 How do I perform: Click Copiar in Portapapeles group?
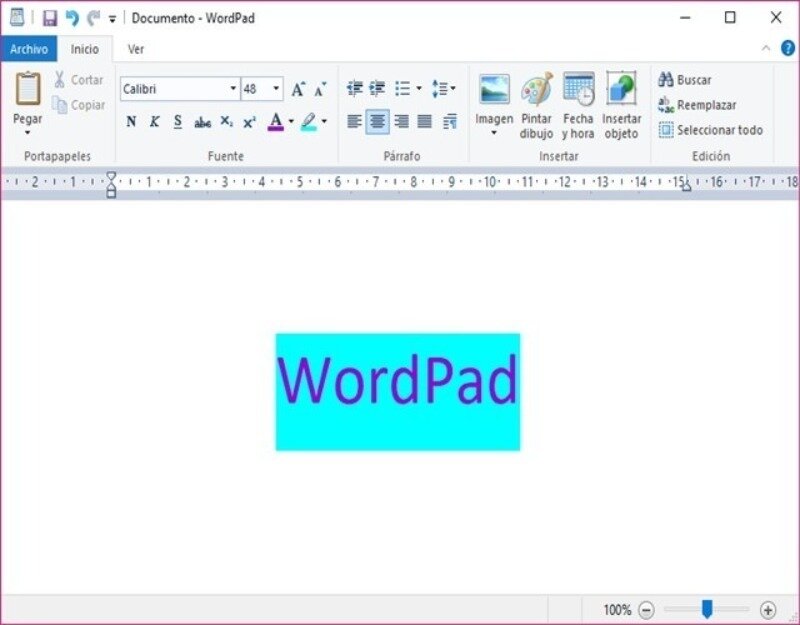(79, 105)
